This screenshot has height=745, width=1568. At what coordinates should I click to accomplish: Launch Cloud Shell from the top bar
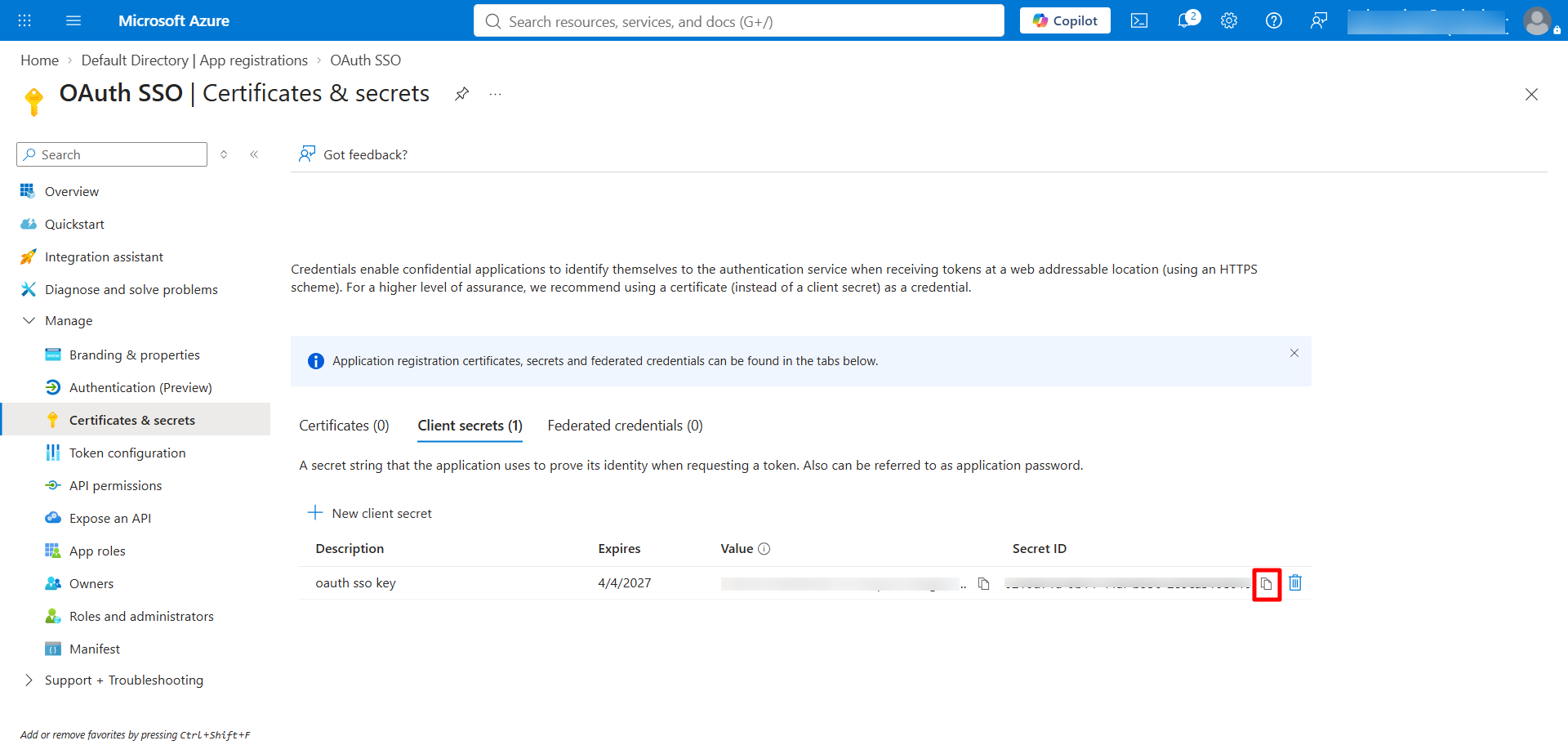click(x=1139, y=20)
